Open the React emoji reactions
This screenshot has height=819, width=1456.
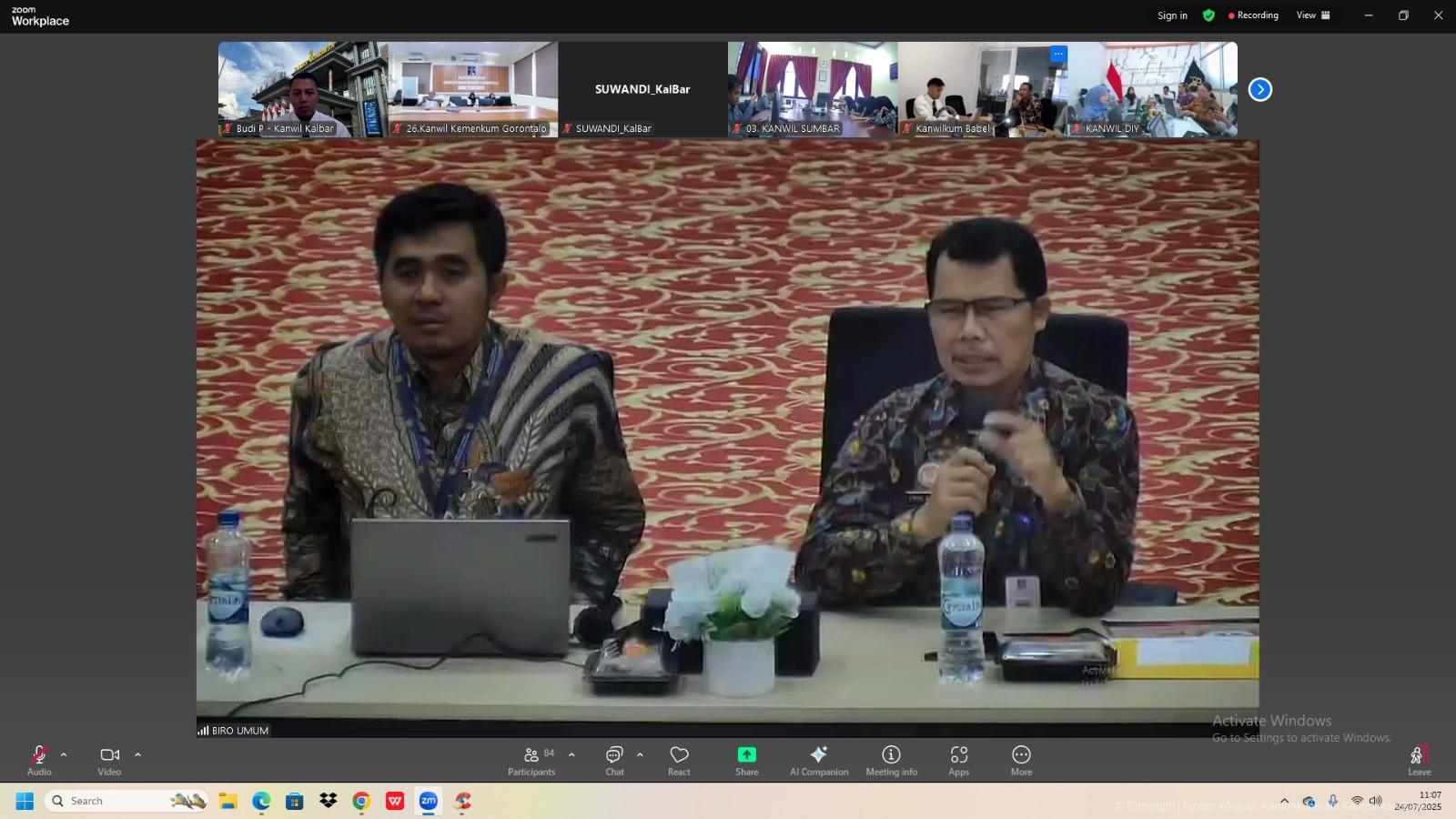679,760
